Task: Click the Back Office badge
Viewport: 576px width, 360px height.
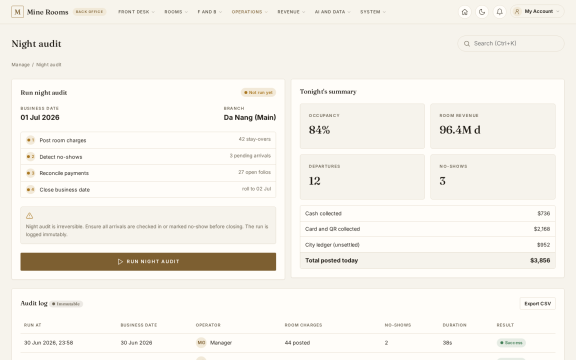Action: point(89,12)
